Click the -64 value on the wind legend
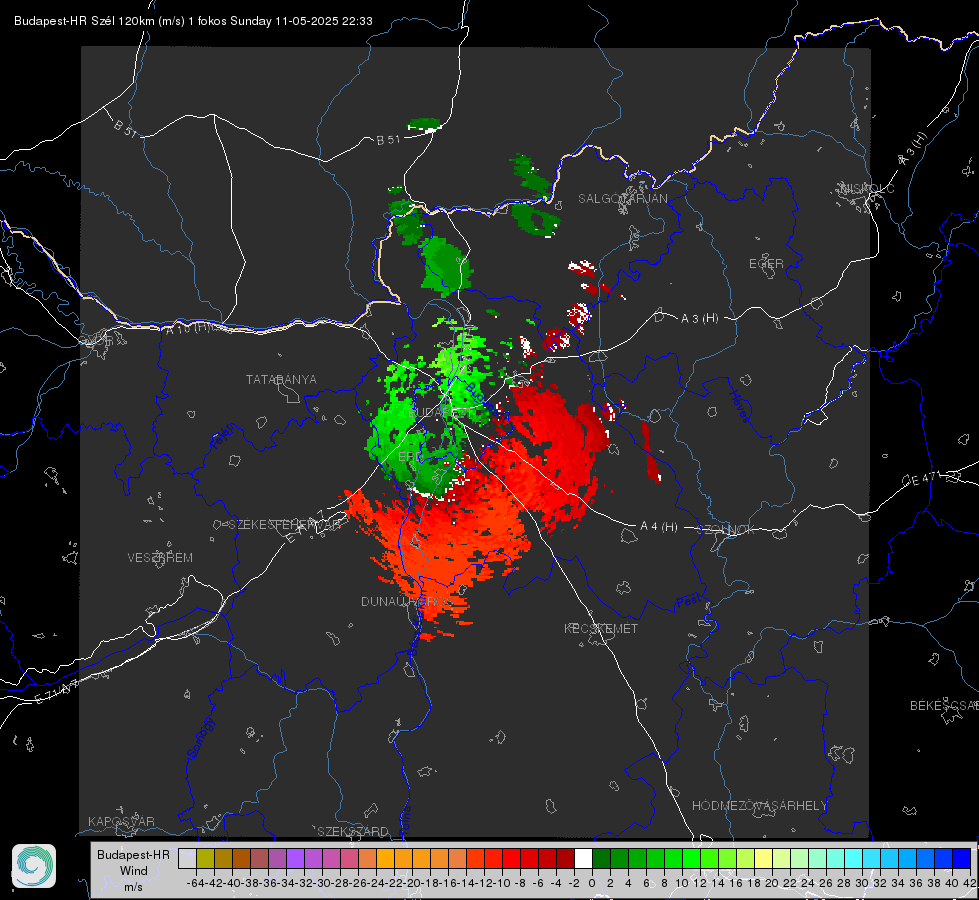979x900 pixels. 196,883
